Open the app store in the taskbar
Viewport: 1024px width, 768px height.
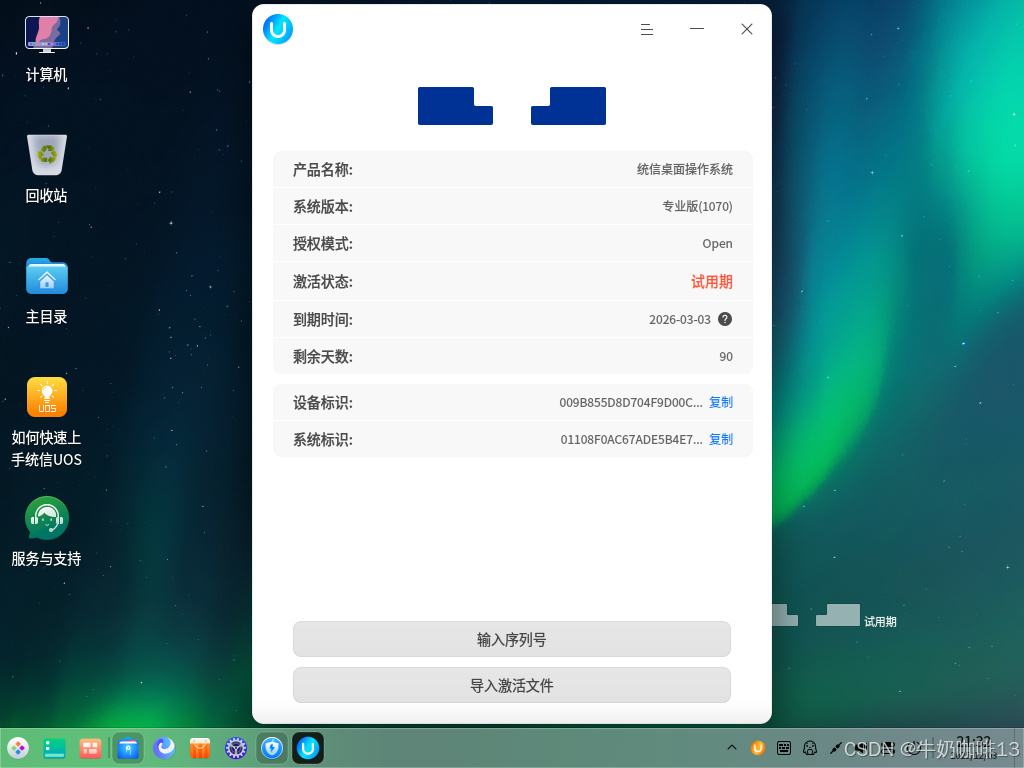coord(200,748)
